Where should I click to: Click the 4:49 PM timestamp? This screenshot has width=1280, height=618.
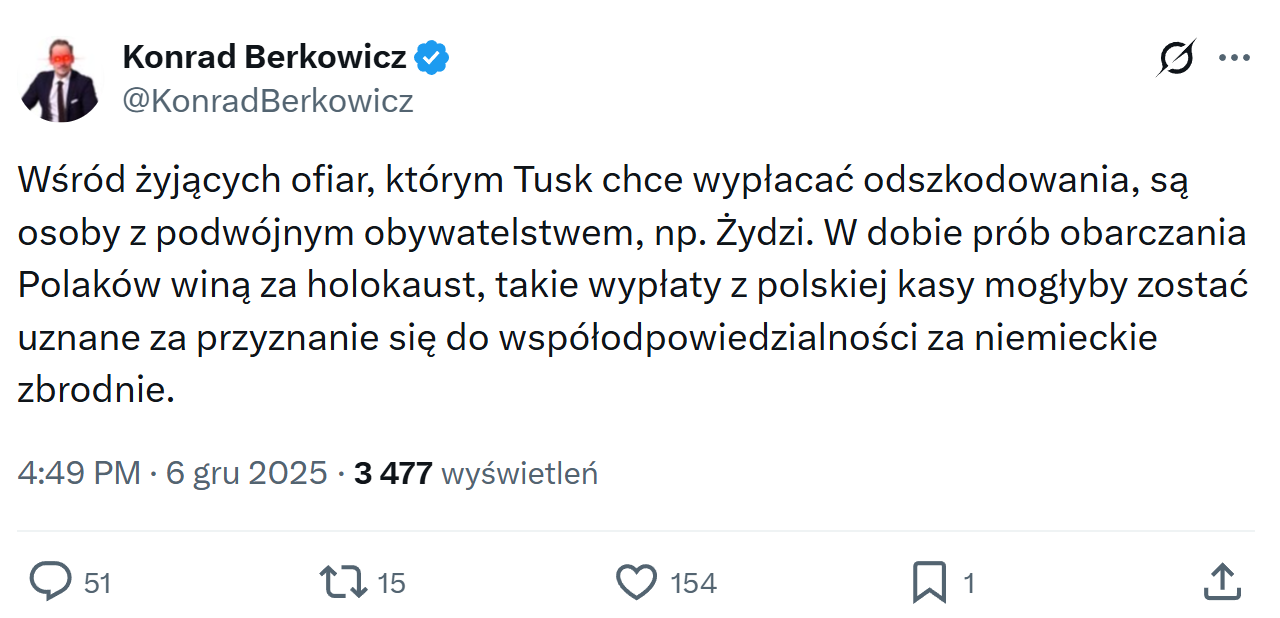tap(78, 472)
